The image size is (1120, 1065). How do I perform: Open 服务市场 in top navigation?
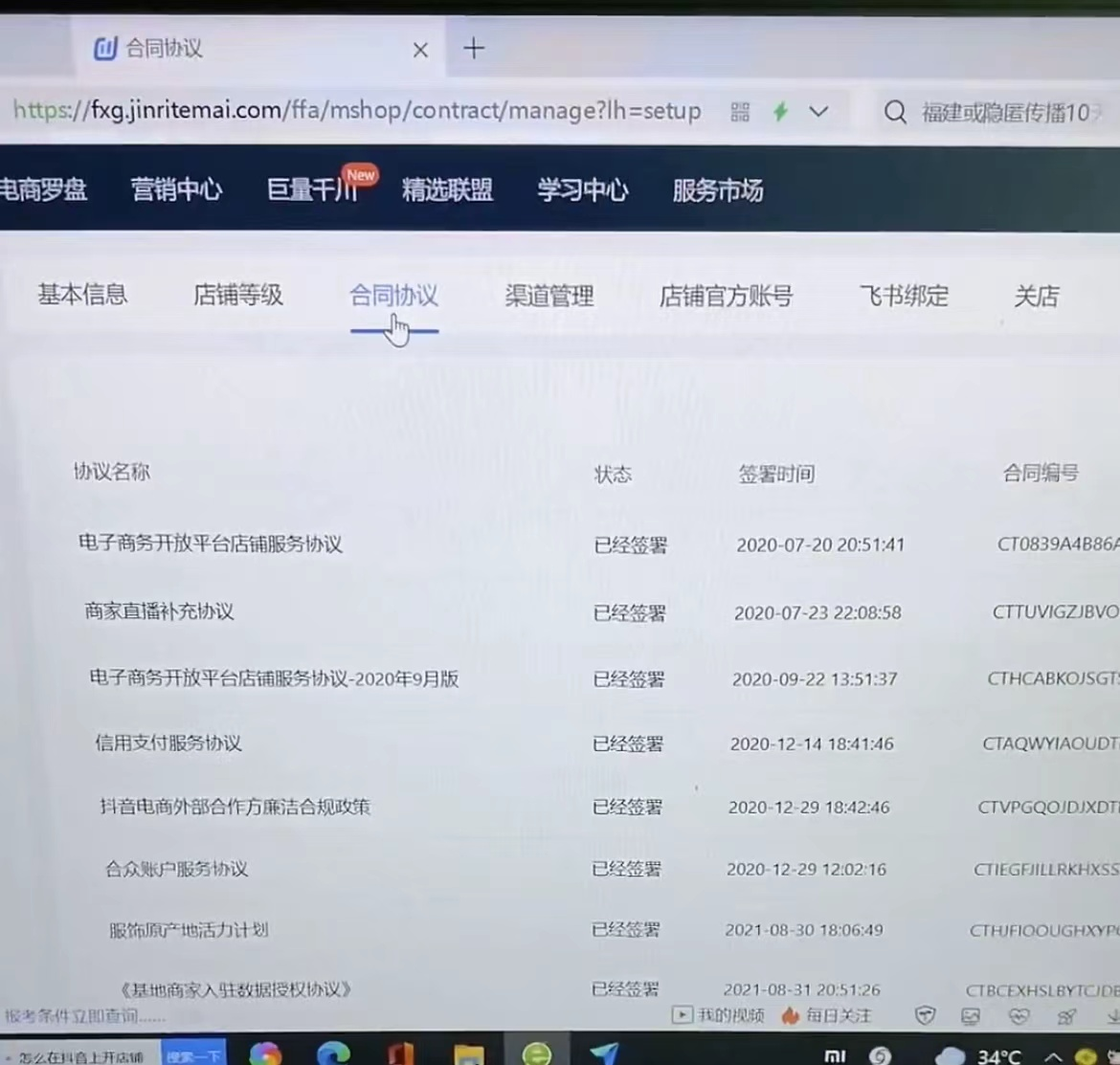(718, 190)
